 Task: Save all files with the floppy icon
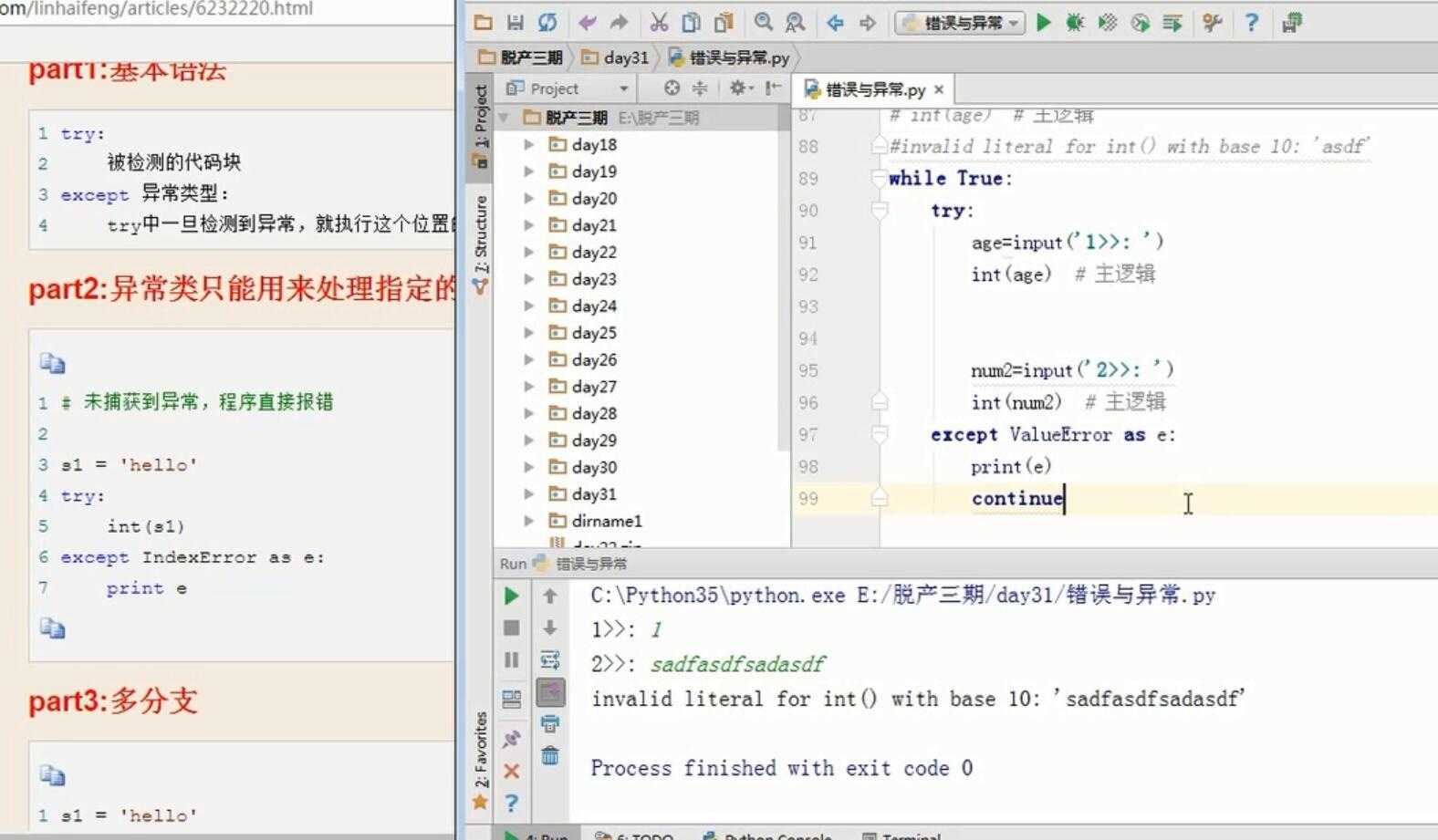(x=516, y=23)
